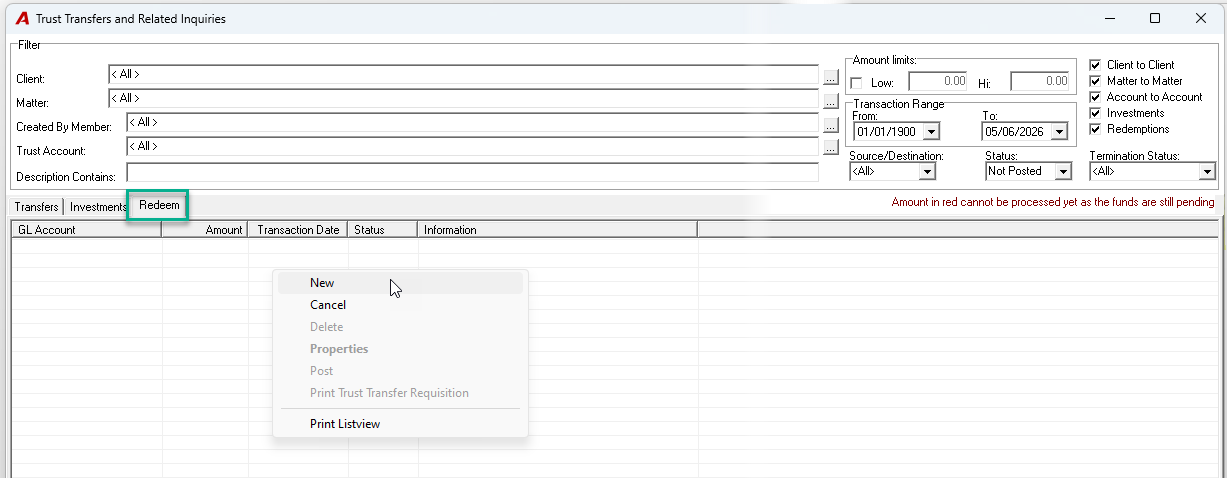Expand the Source/Destination dropdown
The height and width of the screenshot is (478, 1227).
[927, 172]
